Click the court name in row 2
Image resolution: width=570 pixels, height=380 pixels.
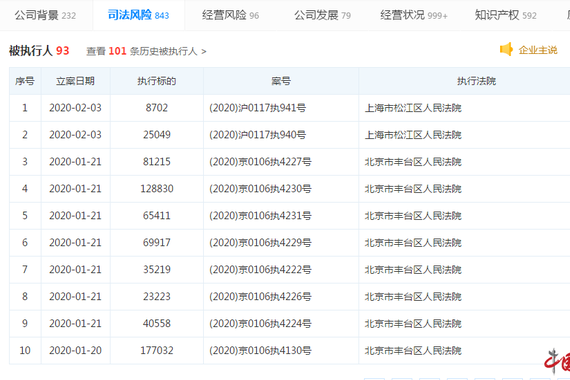pos(413,135)
